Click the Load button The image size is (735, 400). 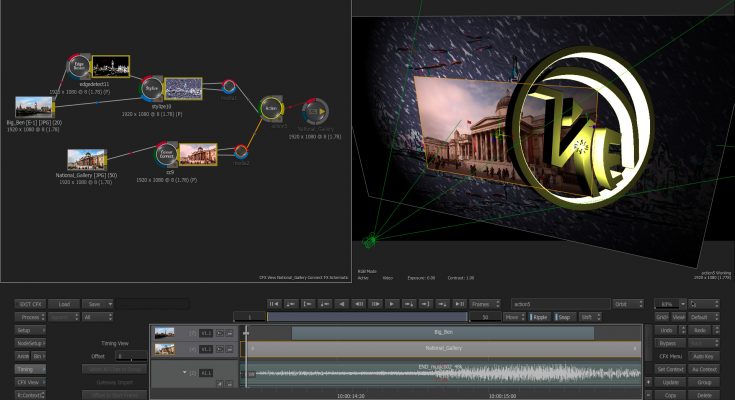(64, 304)
